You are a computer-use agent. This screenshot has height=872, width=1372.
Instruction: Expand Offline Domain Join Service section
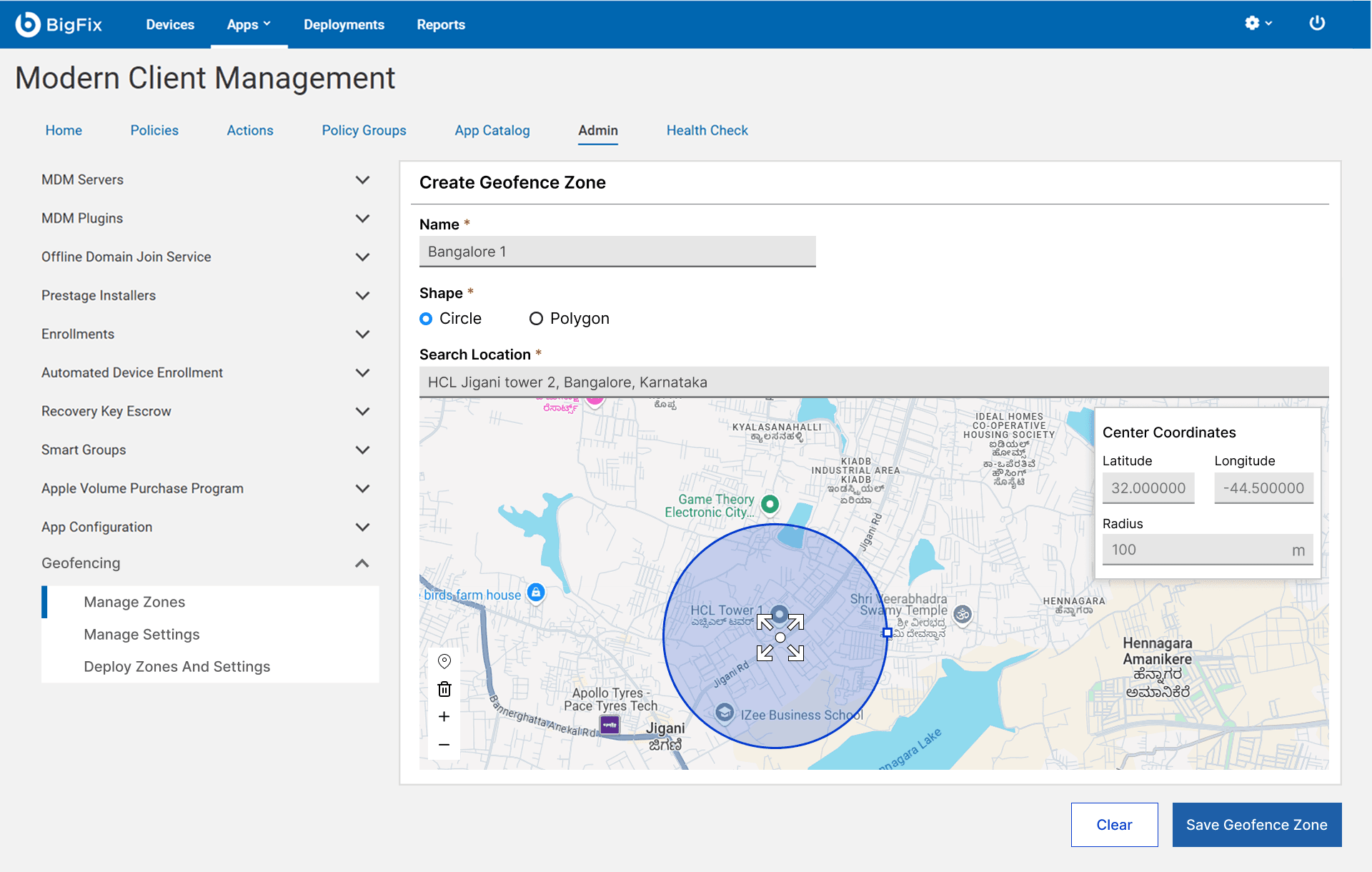tap(363, 257)
